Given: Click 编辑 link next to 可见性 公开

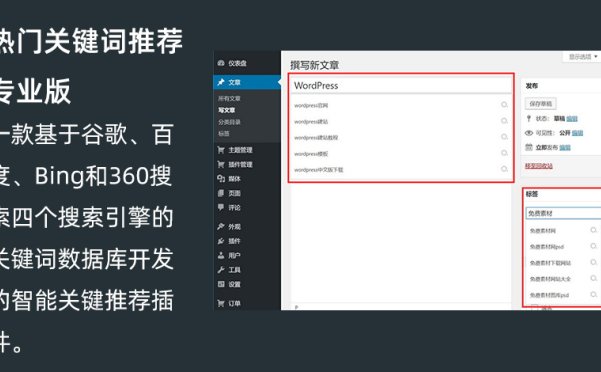Looking at the screenshot, I should point(577,133).
